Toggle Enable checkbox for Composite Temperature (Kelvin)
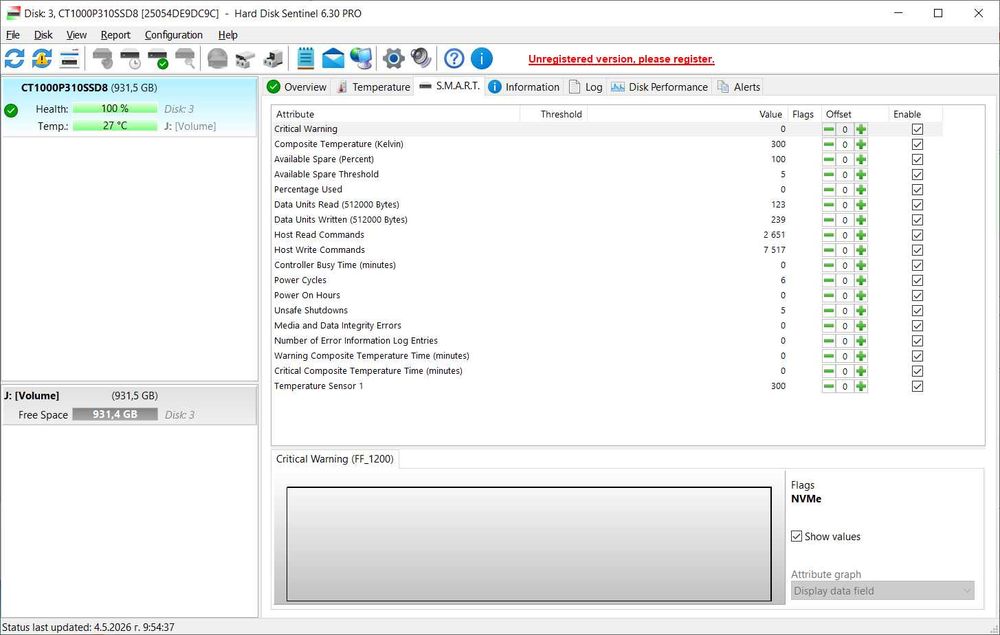 (917, 144)
